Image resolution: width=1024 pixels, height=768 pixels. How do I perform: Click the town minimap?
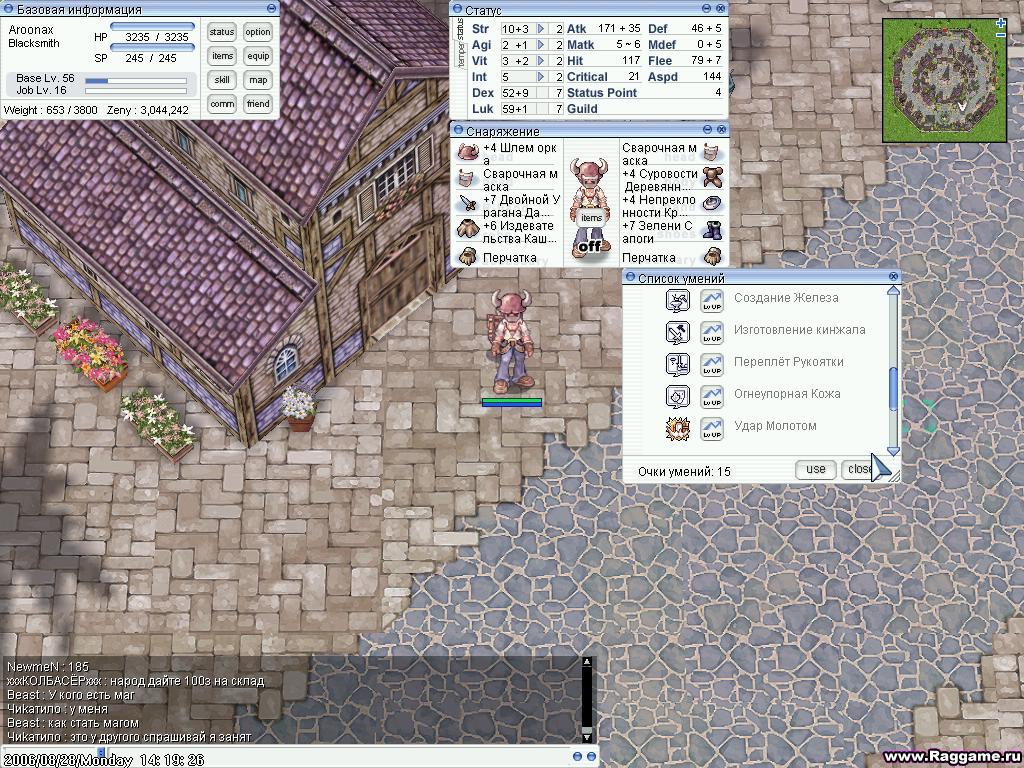(943, 80)
